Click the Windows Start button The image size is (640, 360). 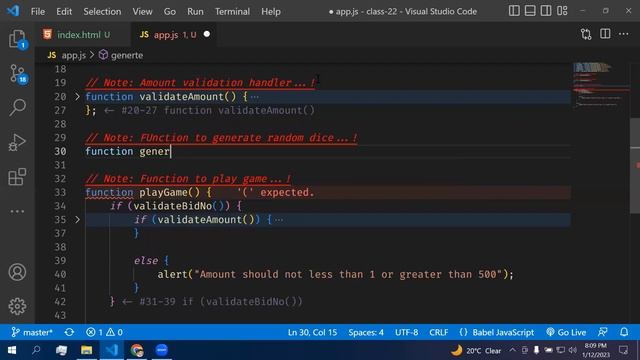(12, 350)
